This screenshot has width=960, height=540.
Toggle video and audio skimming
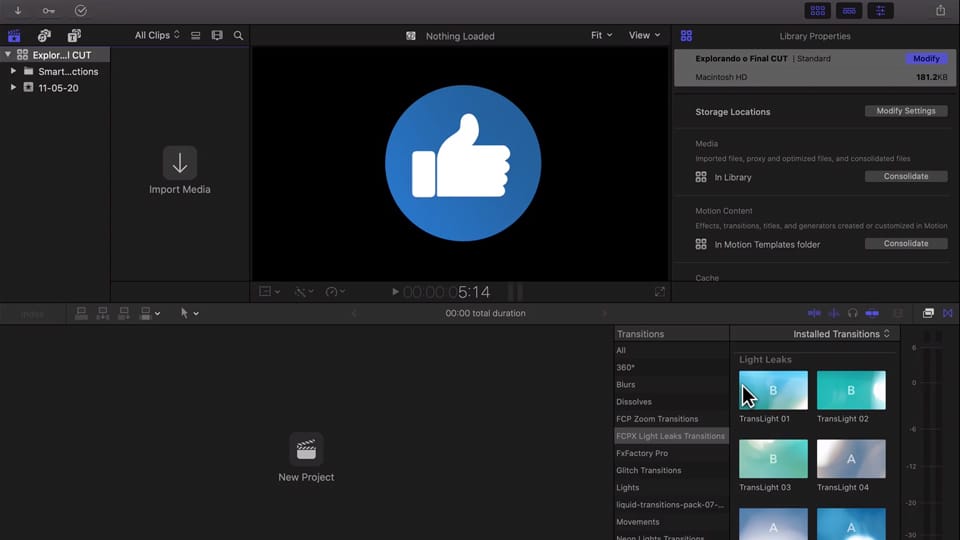pyautogui.click(x=814, y=313)
